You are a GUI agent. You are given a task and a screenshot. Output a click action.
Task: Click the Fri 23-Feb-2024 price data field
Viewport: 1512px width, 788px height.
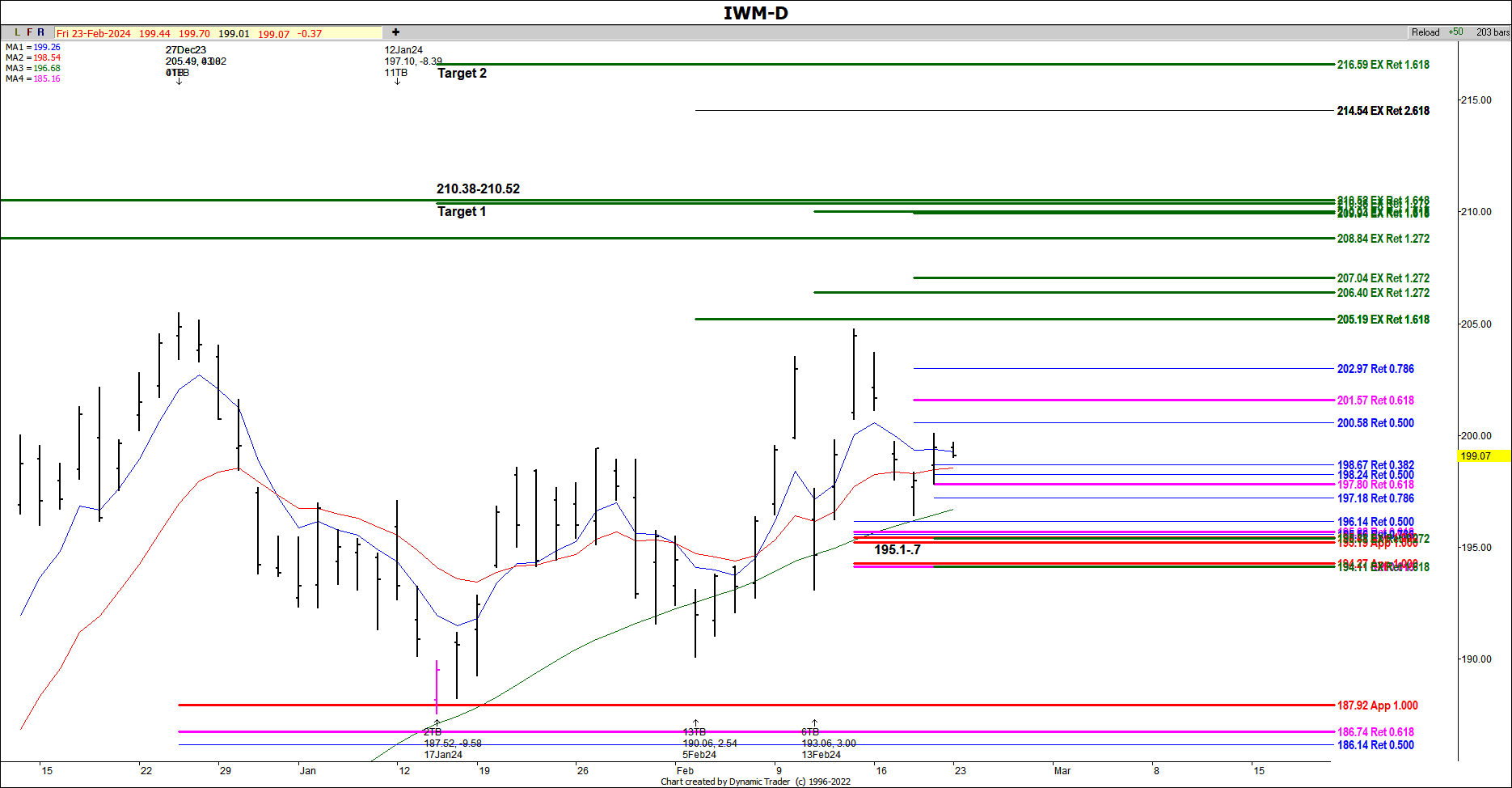coord(218,33)
